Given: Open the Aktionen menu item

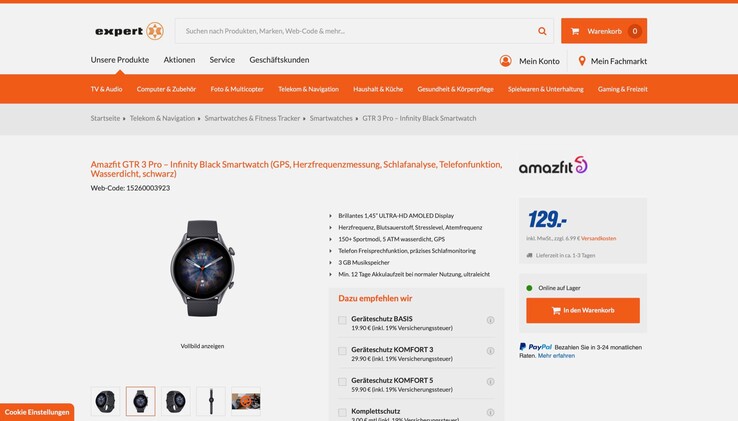Looking at the screenshot, I should pos(179,60).
